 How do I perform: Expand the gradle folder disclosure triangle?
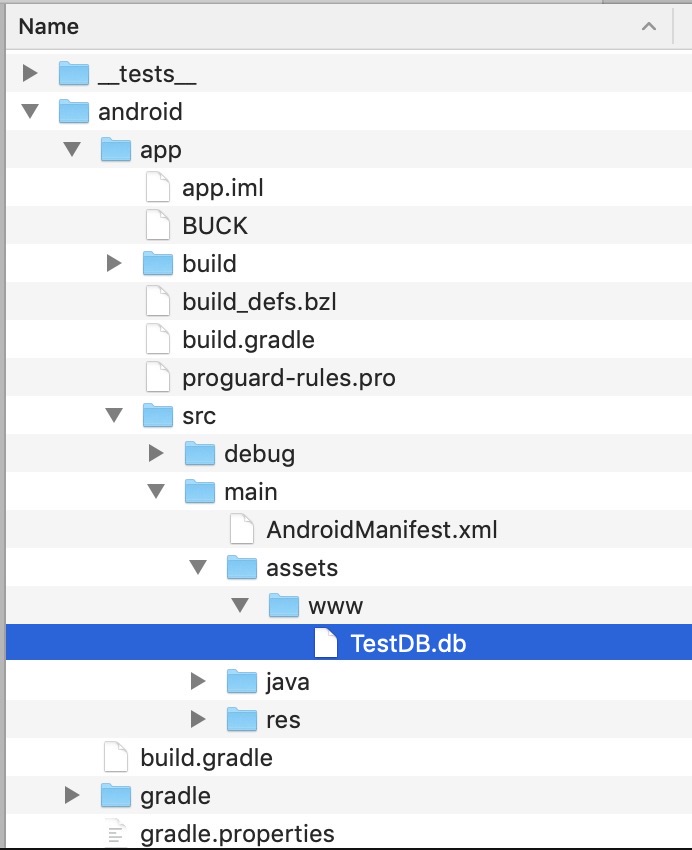click(72, 795)
